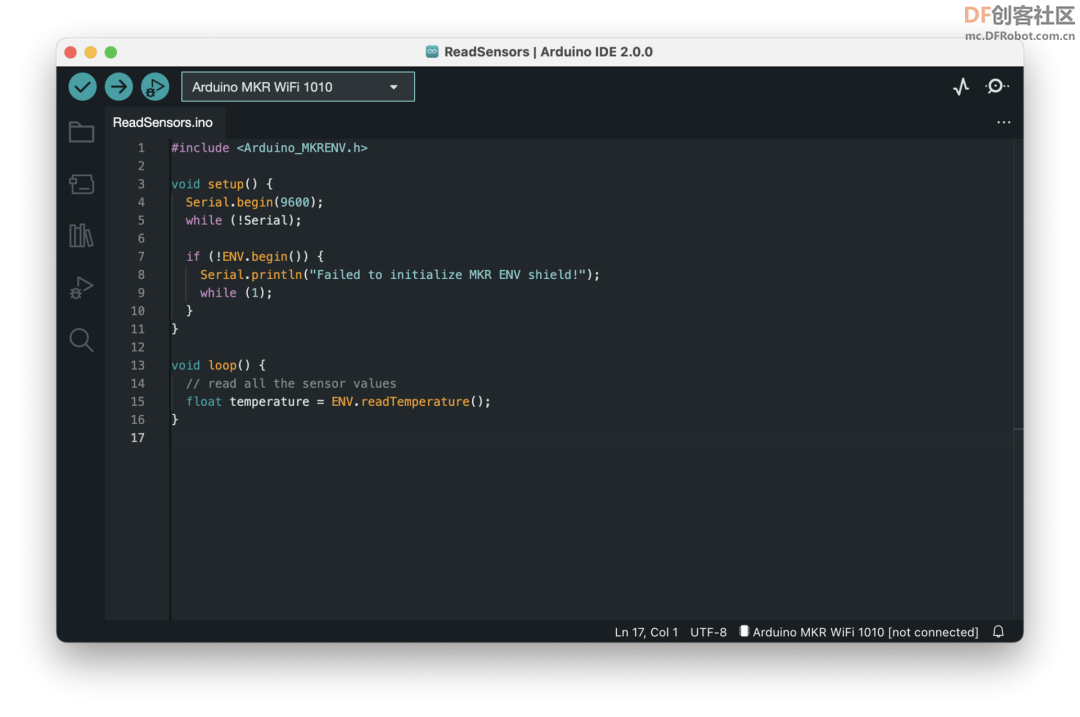Click the 'if (!ENV.begin()) {' line
This screenshot has height=717, width=1080.
point(254,256)
